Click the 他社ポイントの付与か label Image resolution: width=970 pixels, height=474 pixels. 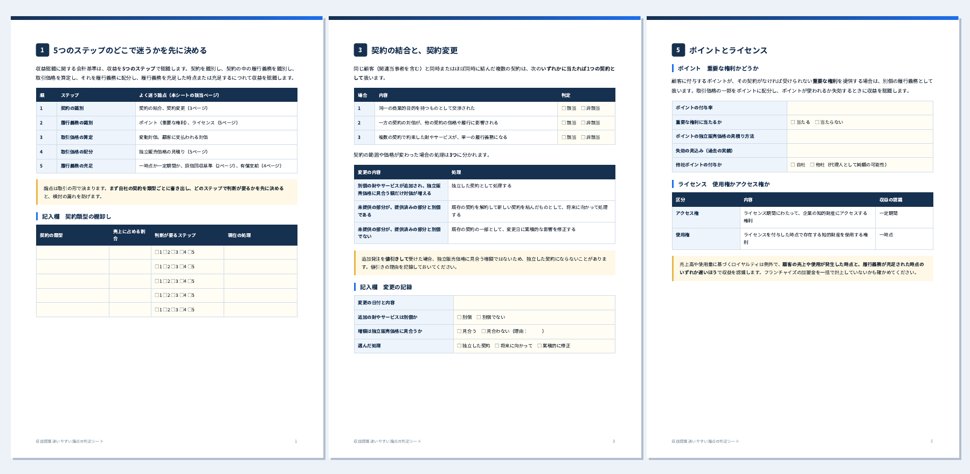(x=729, y=165)
